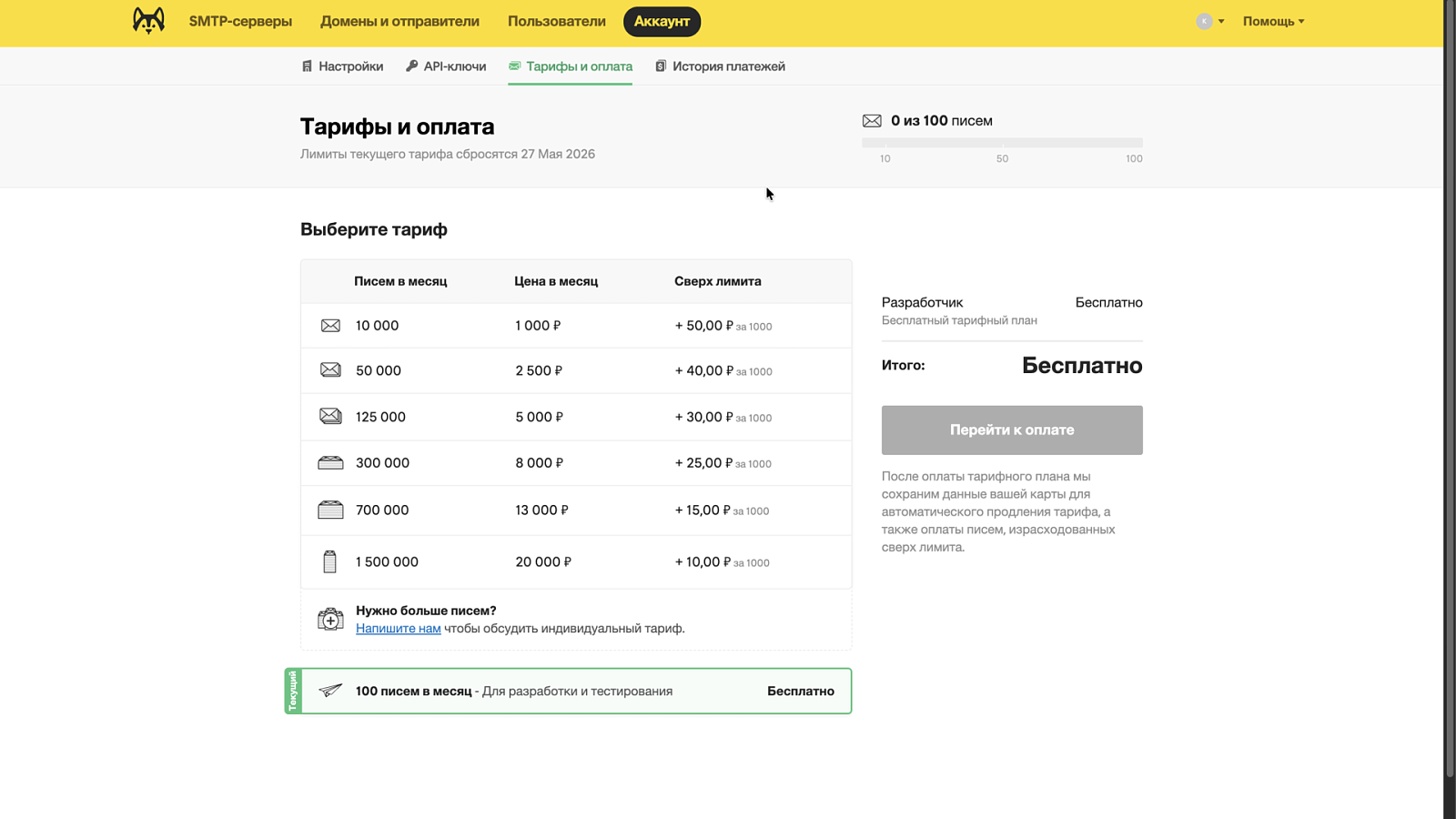Open the user avatar dropdown
Screen dimensions: 1456x819
tap(1209, 21)
